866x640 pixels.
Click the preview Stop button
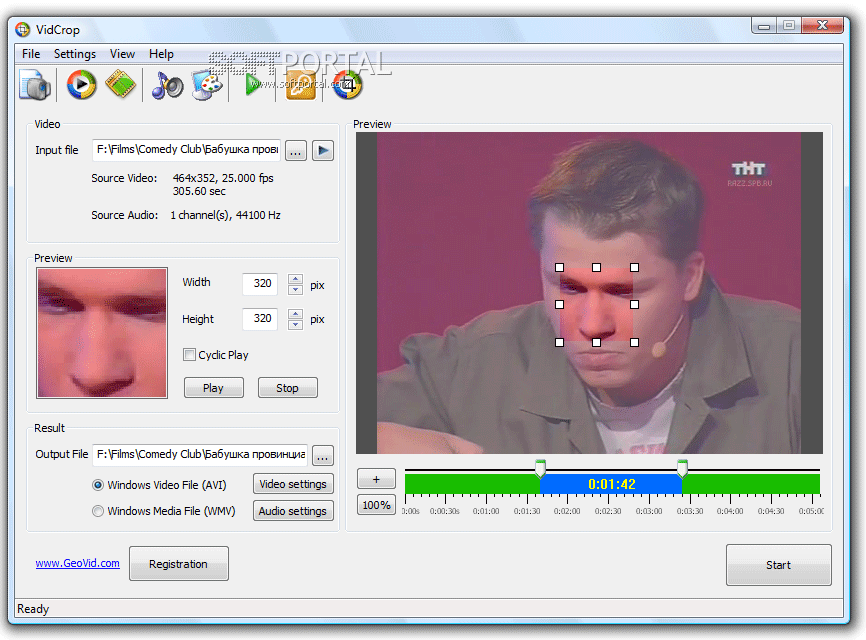coord(288,388)
